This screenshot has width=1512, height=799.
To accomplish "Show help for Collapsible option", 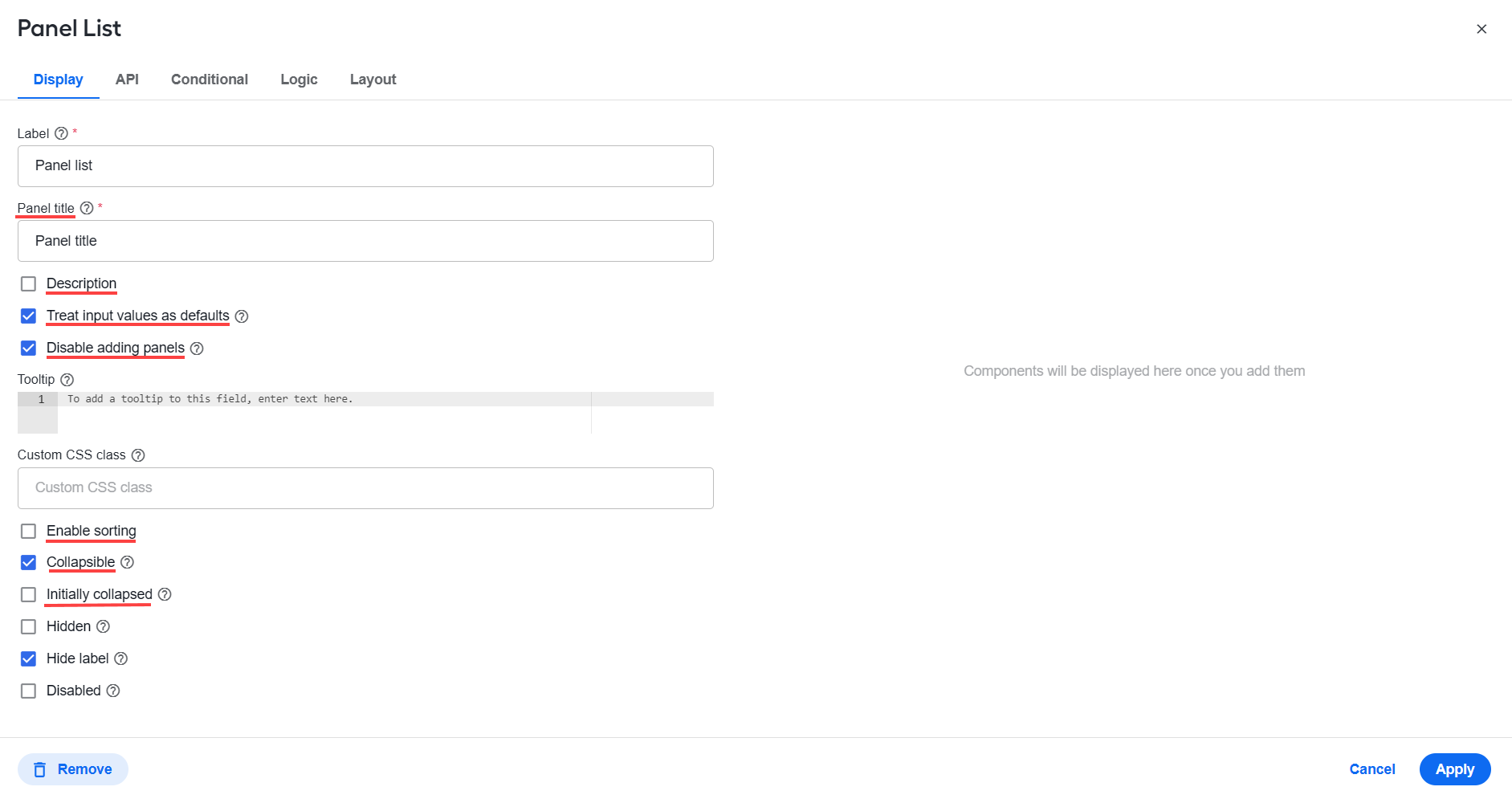I will 127,562.
